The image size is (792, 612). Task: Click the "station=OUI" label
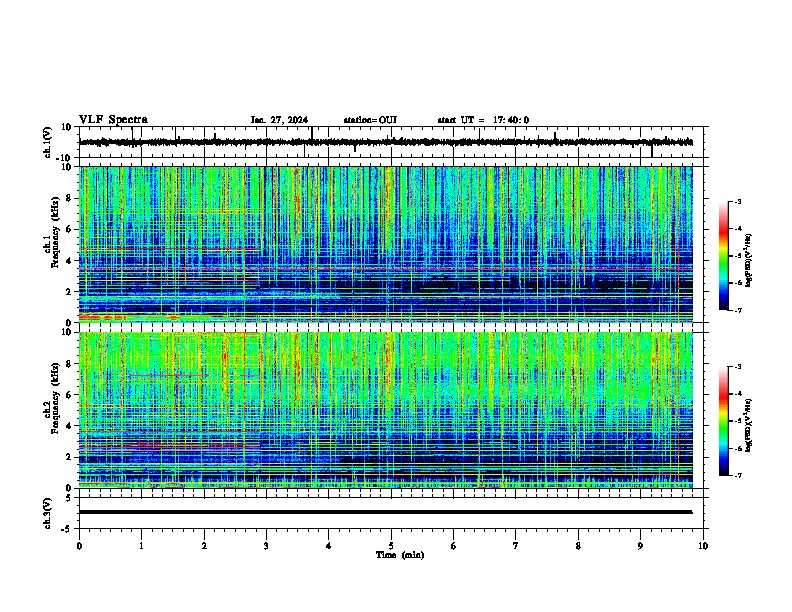click(370, 120)
